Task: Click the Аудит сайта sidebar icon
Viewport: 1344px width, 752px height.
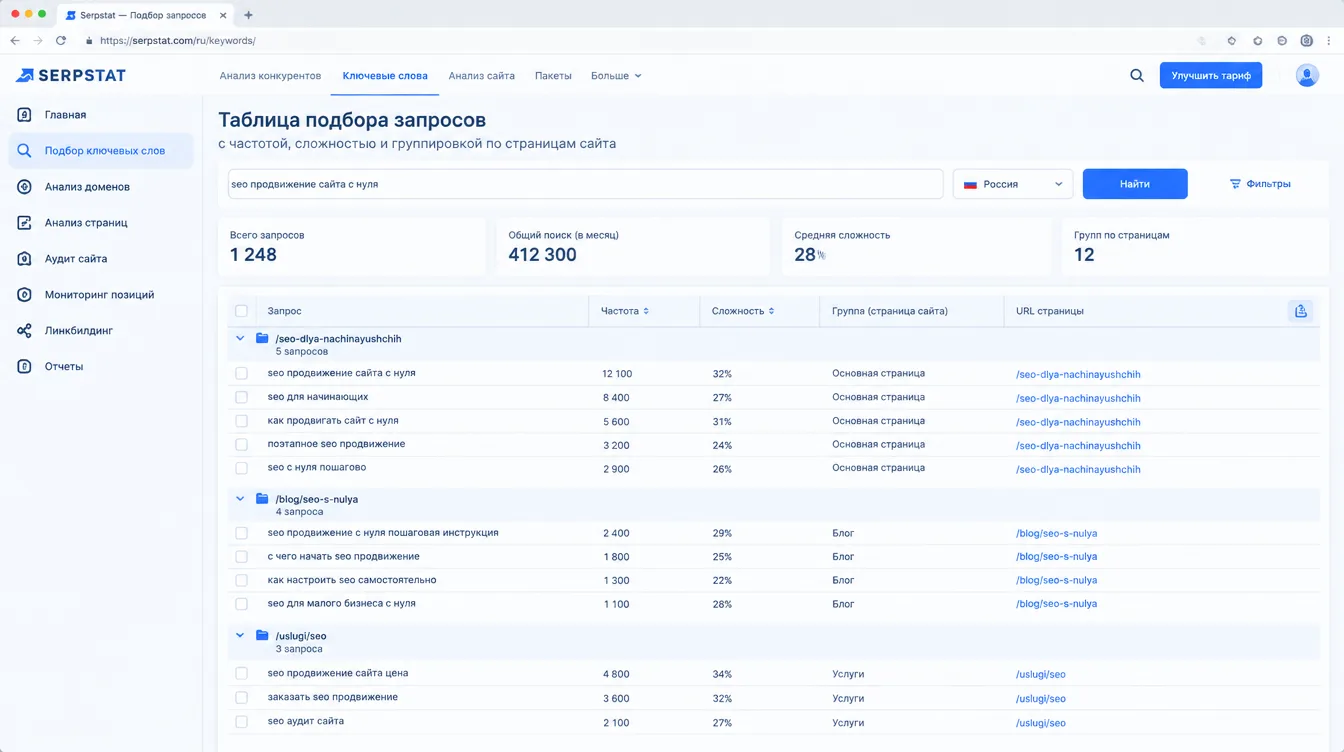Action: pyautogui.click(x=24, y=259)
